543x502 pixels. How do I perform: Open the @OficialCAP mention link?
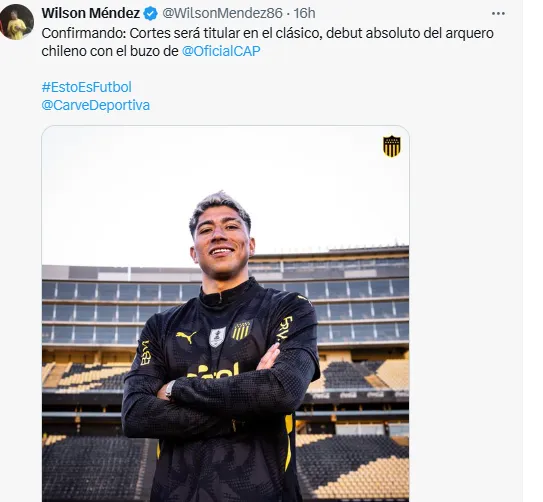221,51
